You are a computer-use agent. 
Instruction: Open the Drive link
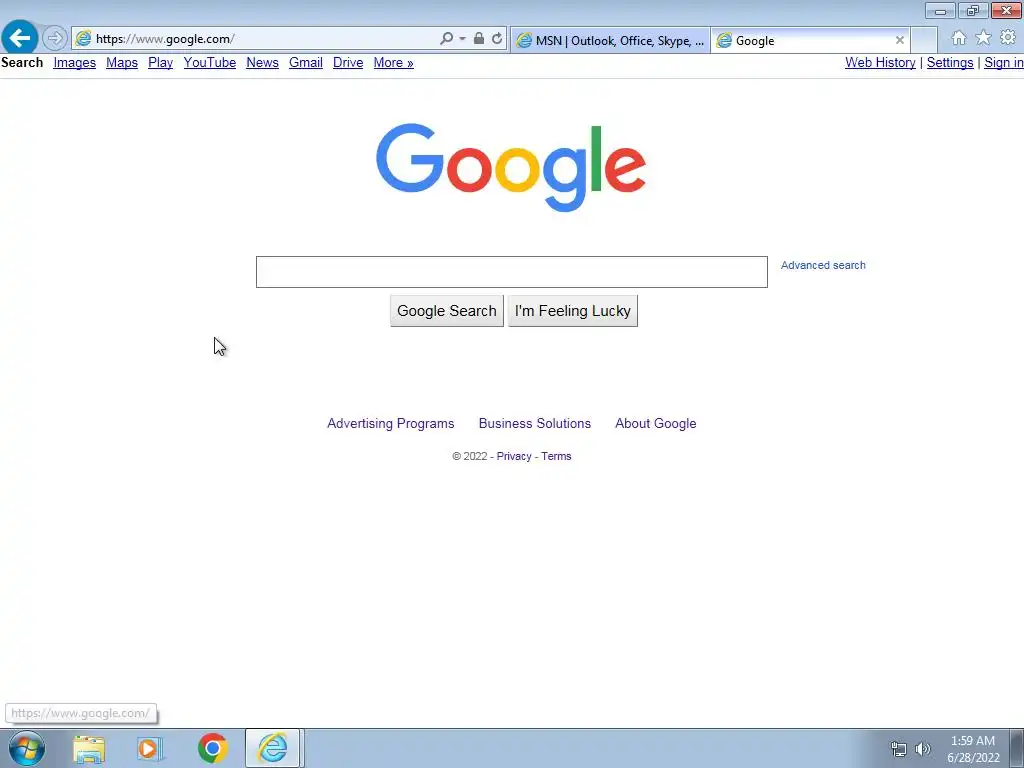point(348,63)
